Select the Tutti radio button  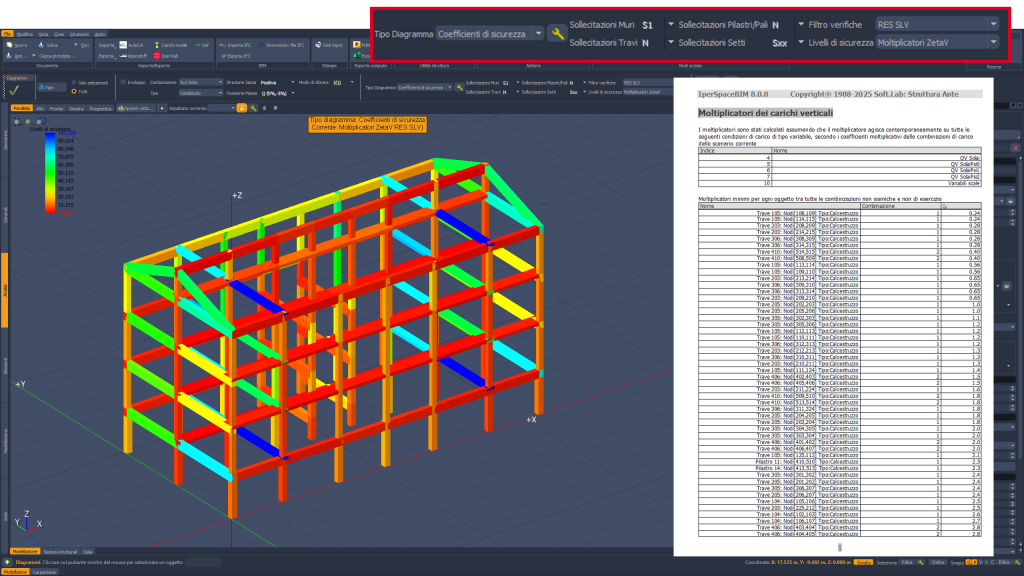[74, 91]
